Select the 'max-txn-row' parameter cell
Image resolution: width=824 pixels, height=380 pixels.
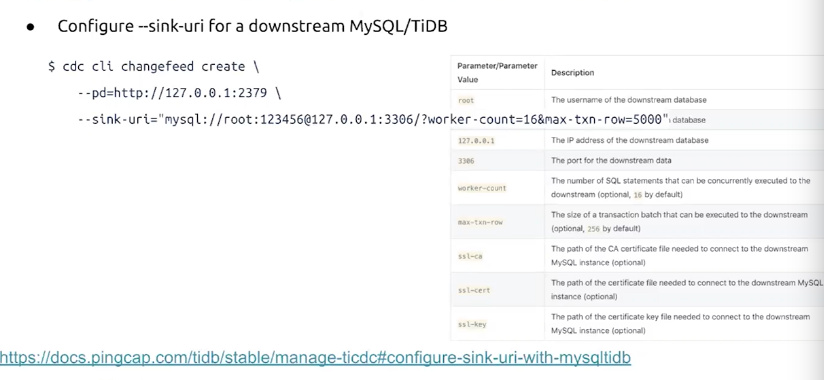[x=480, y=222]
